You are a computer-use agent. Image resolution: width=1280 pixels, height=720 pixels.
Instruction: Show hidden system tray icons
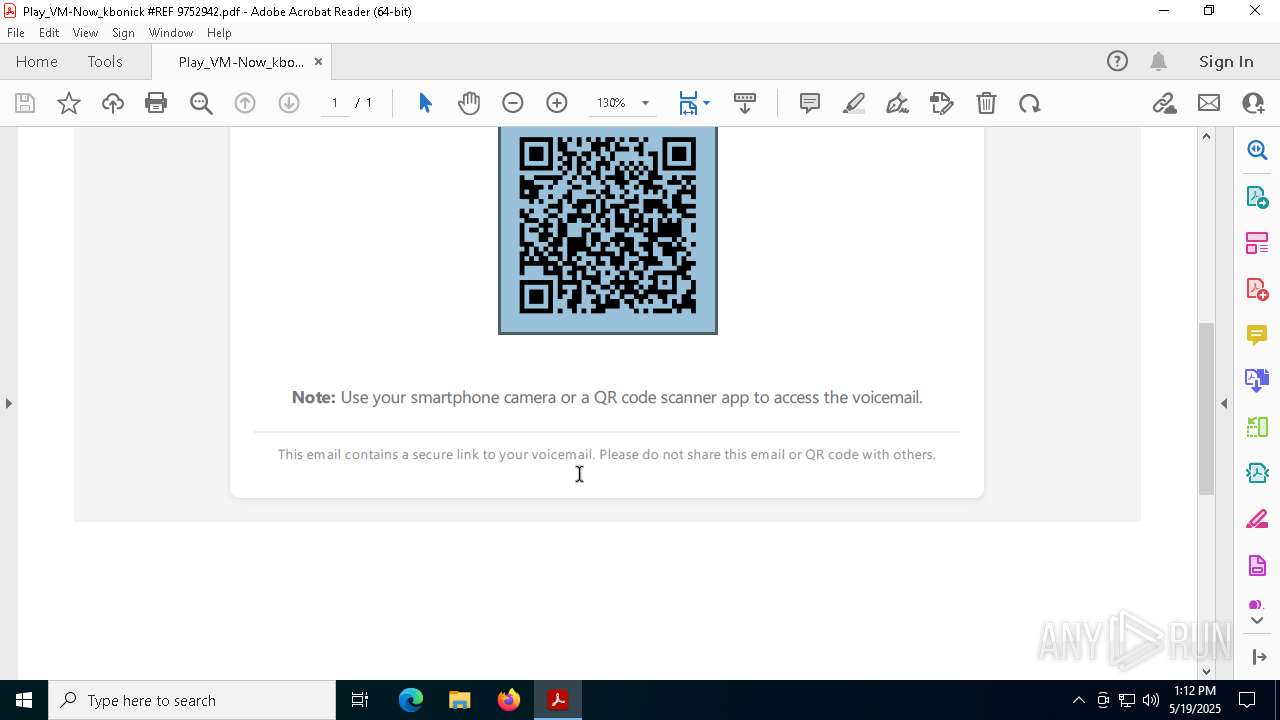pos(1078,700)
